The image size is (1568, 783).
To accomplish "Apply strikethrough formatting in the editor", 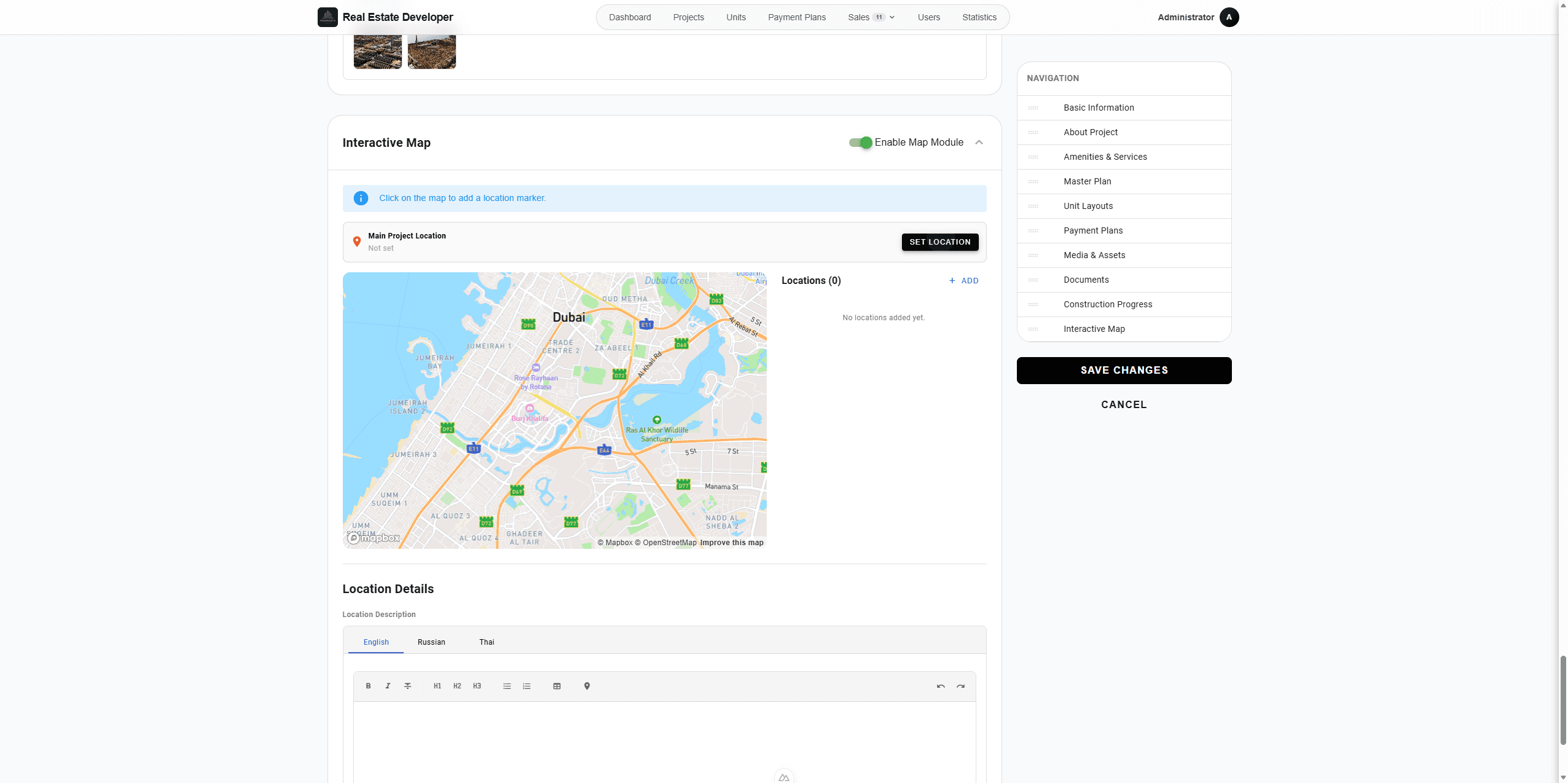I will (407, 686).
